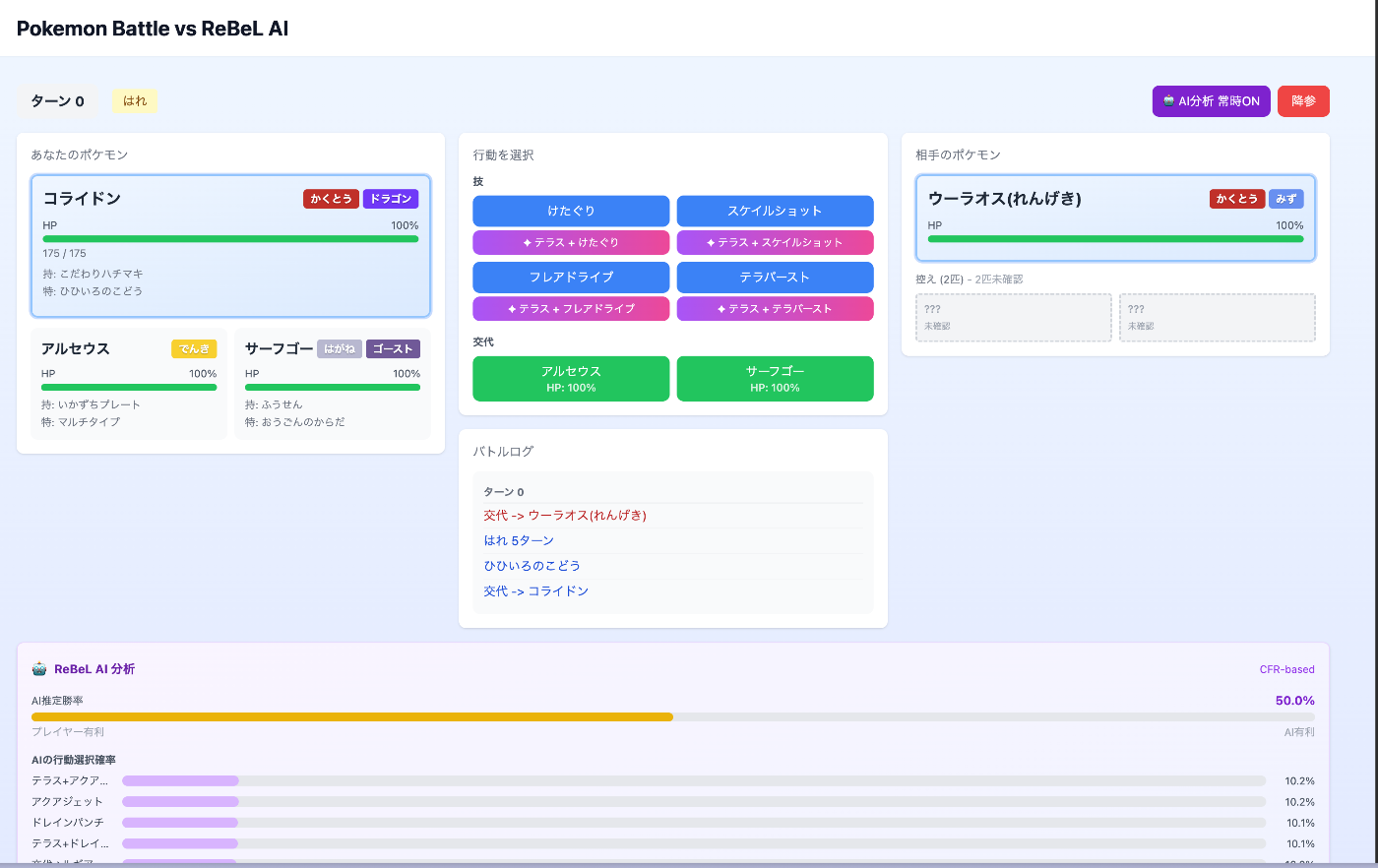Click the robot icon beside ReBeL AI 分析
The height and width of the screenshot is (868, 1378).
point(39,669)
